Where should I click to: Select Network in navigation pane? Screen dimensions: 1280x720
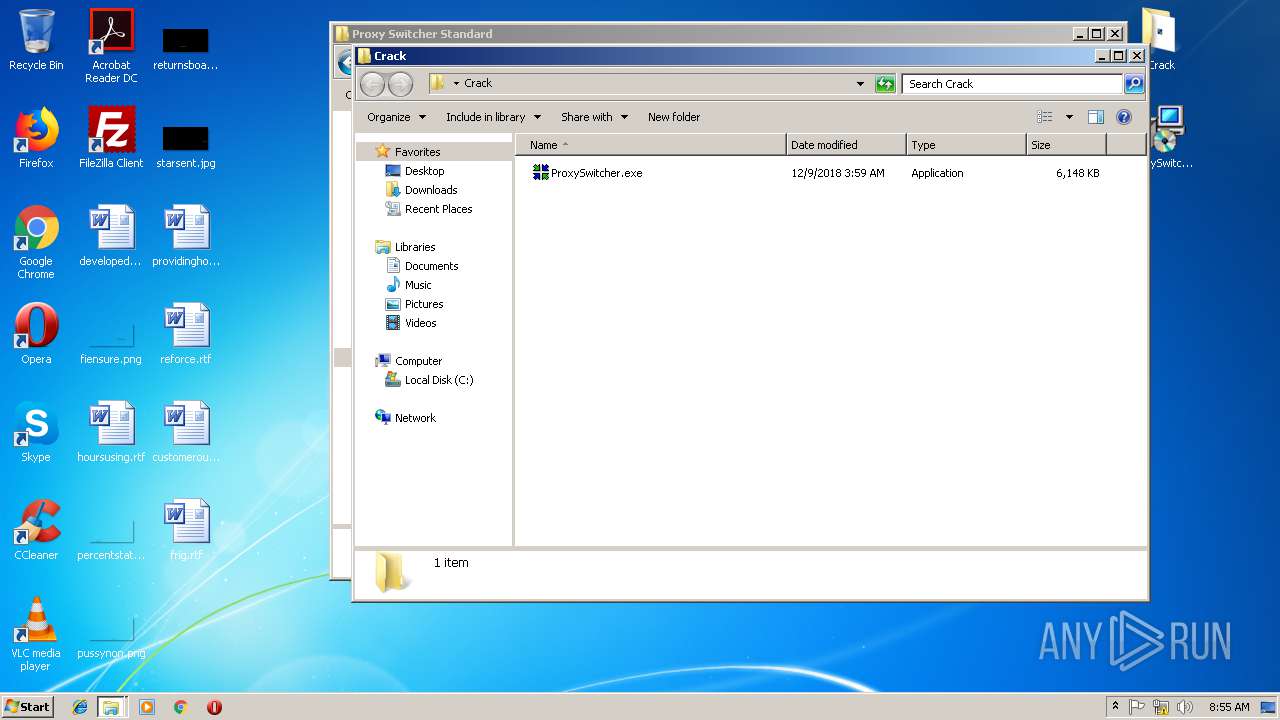(x=415, y=418)
